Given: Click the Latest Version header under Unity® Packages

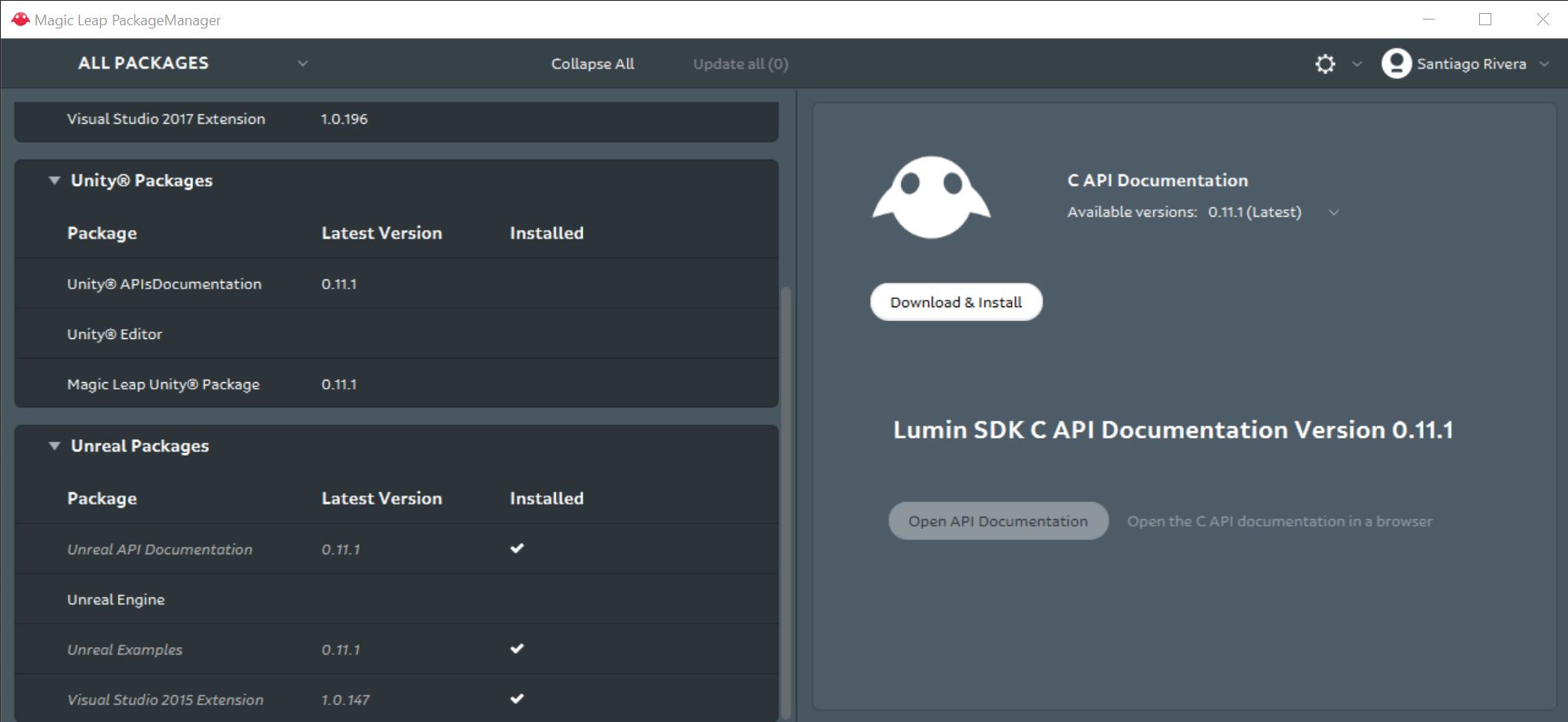Looking at the screenshot, I should coord(382,233).
